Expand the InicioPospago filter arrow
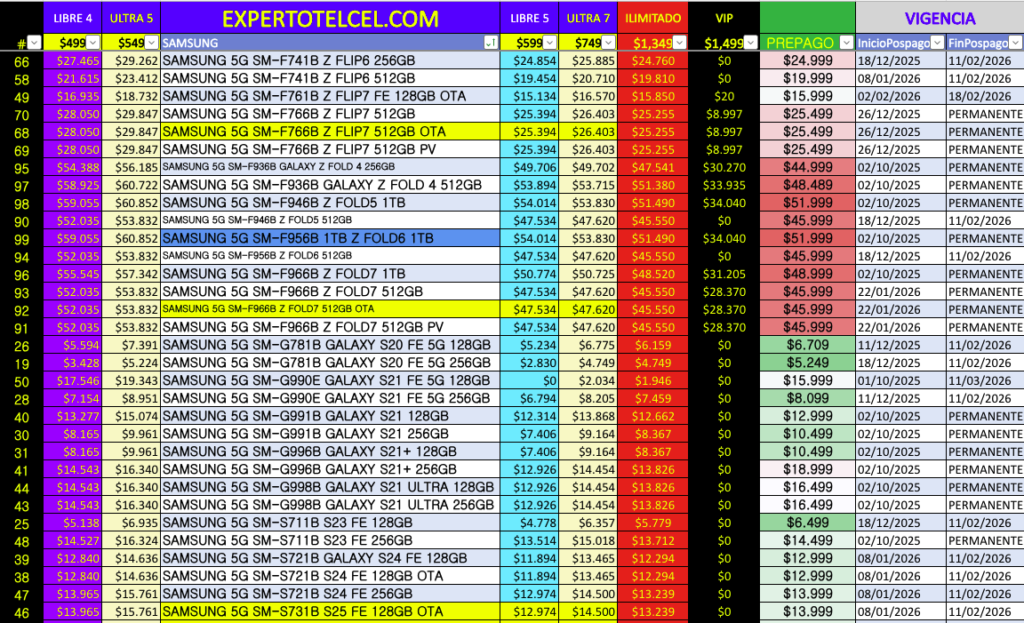 click(935, 42)
